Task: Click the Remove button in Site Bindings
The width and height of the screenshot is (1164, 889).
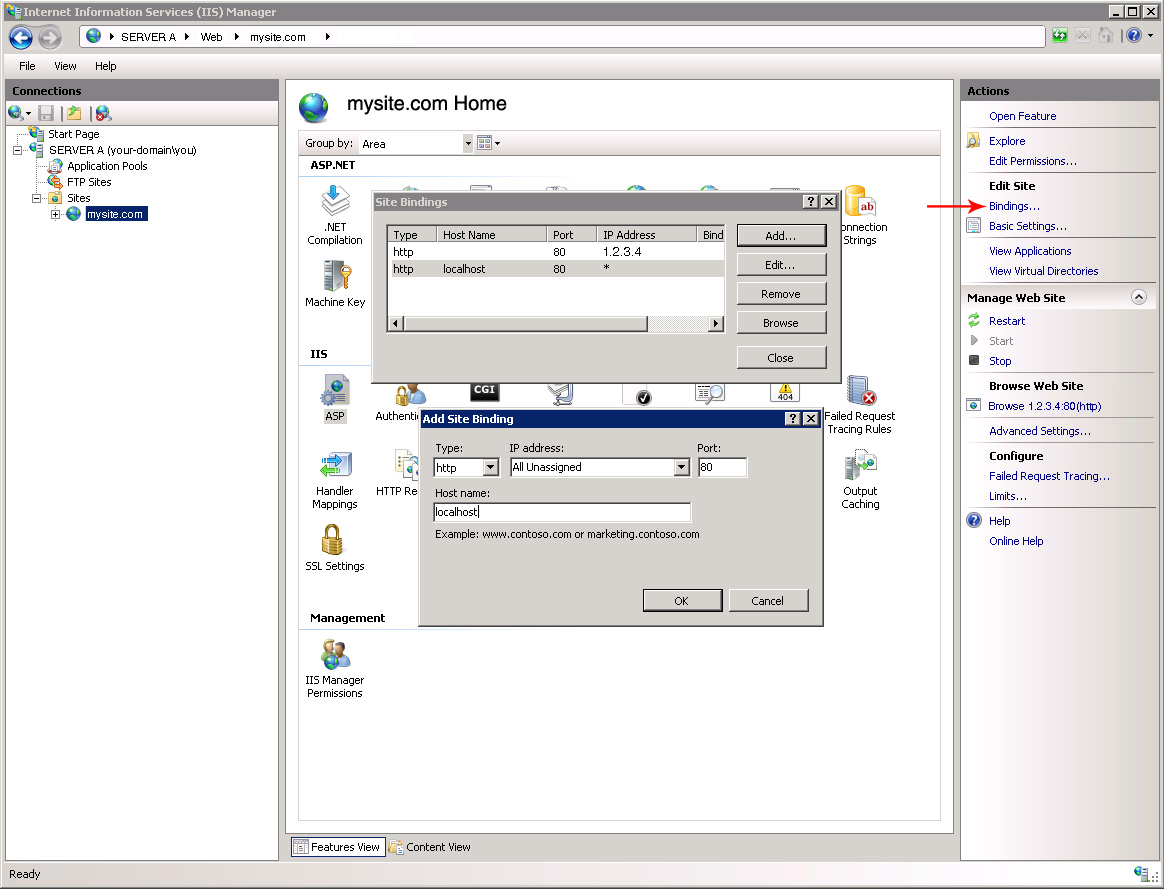Action: coord(782,293)
